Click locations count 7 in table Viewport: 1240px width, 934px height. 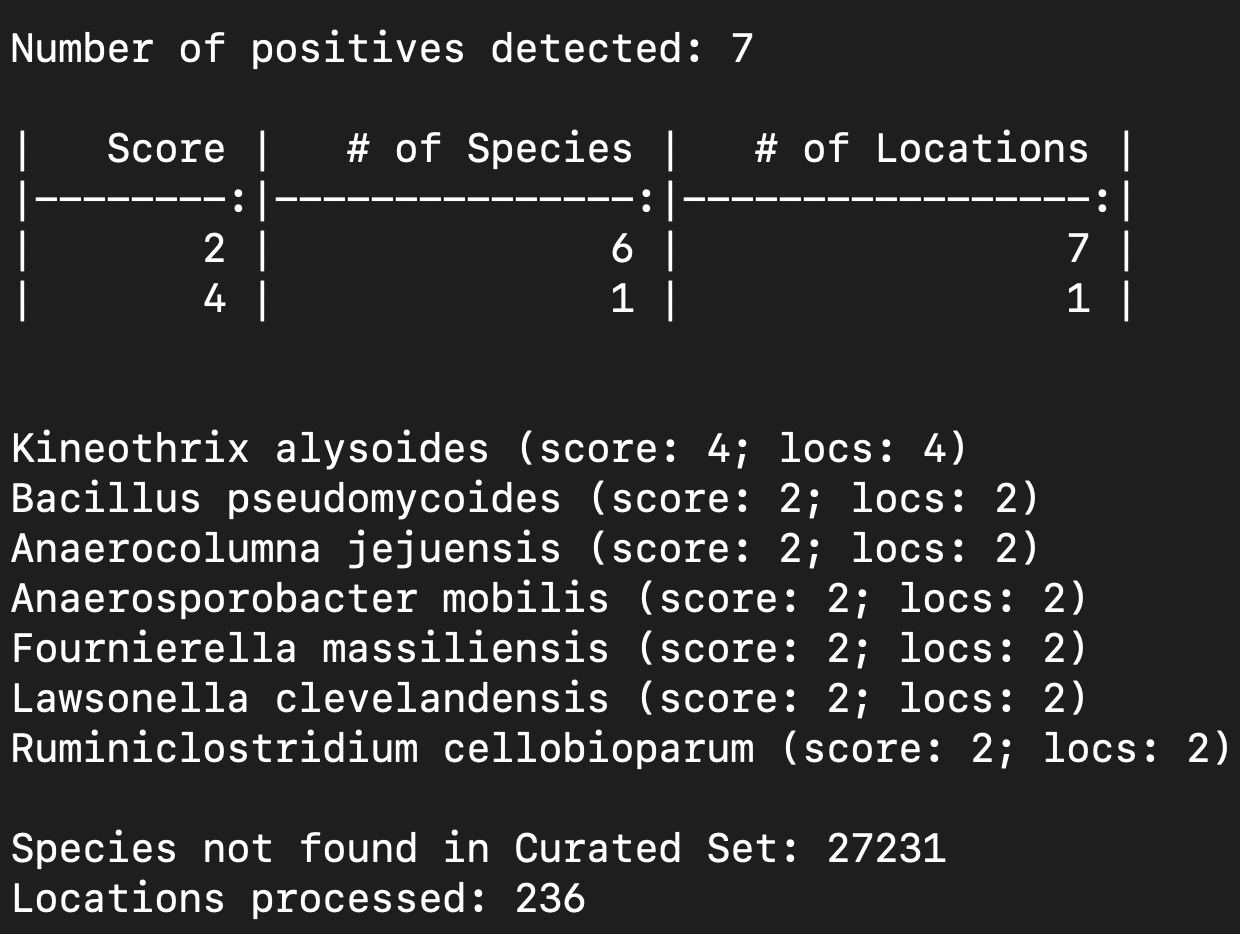[x=1078, y=249]
